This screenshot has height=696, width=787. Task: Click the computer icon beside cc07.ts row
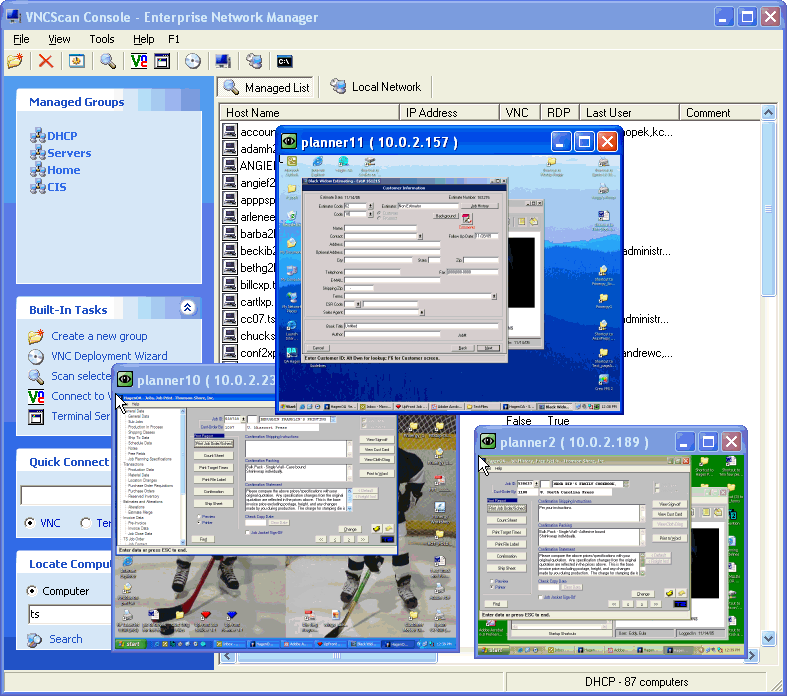(x=230, y=318)
